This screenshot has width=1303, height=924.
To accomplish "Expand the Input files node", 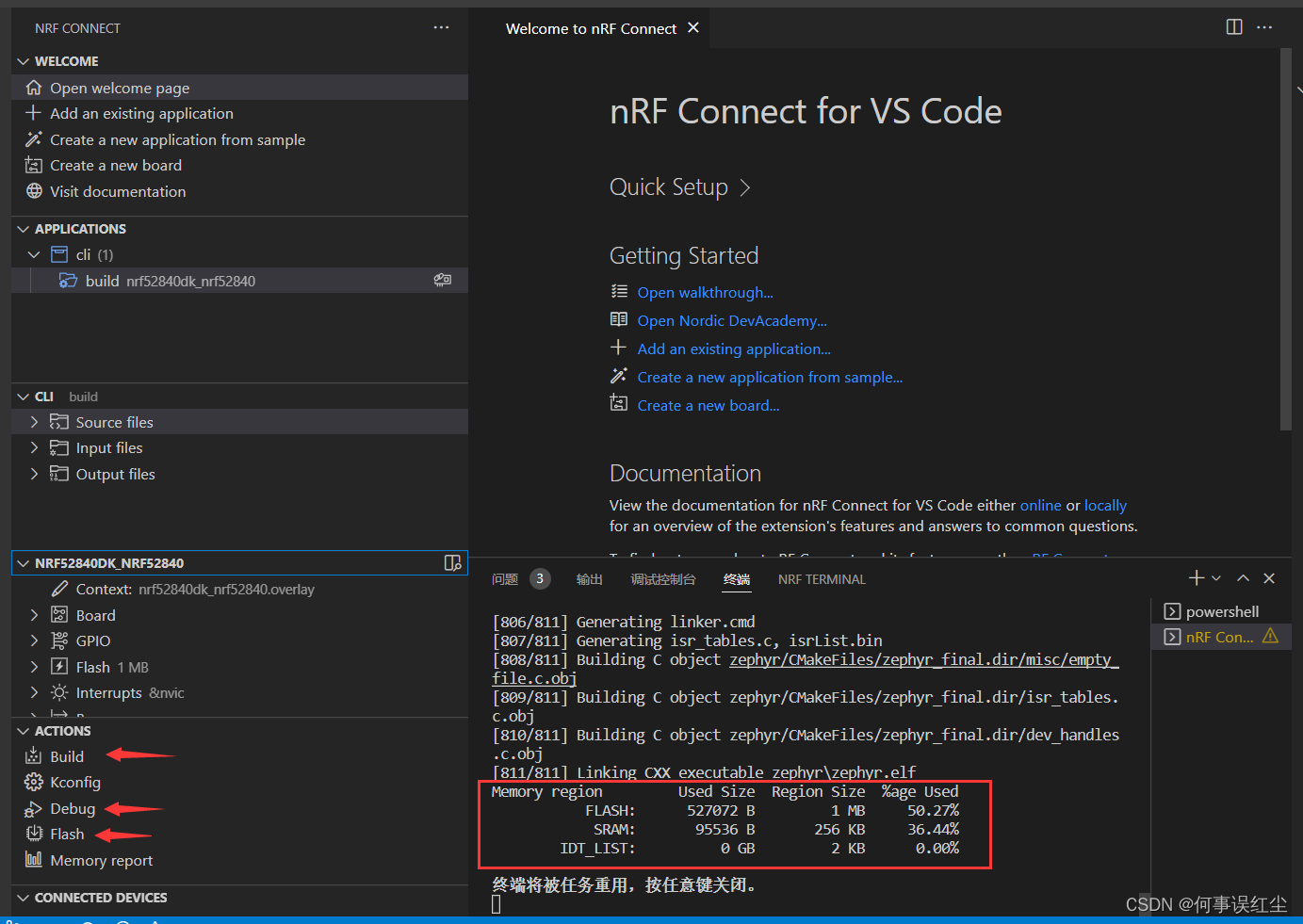I will click(34, 447).
